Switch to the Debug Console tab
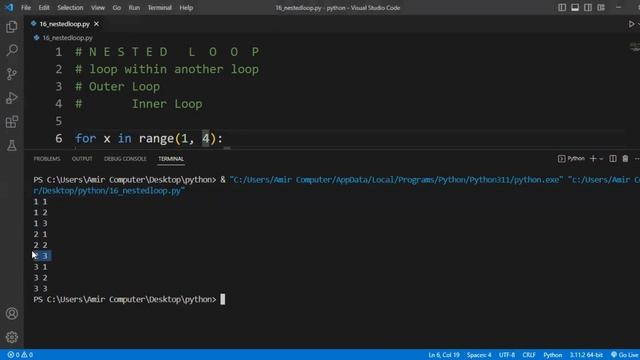 125,159
